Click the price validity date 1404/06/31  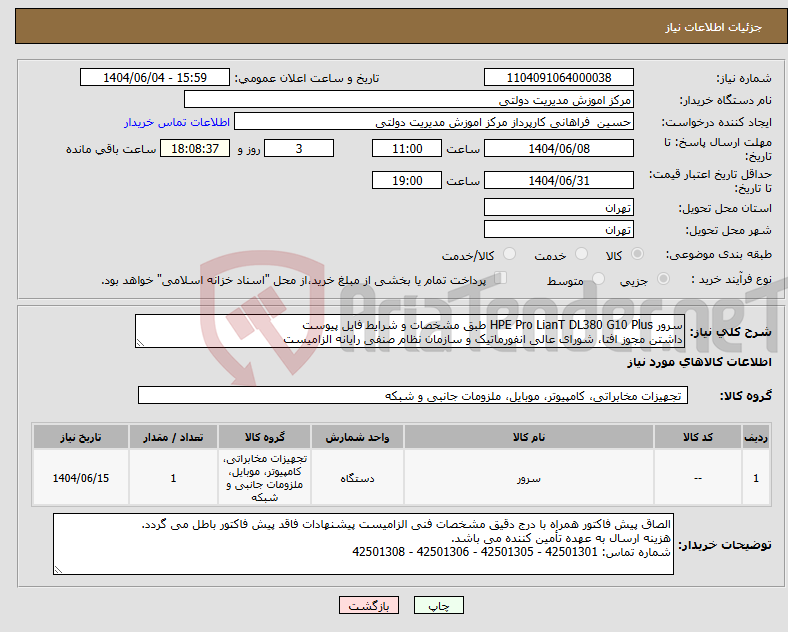point(558,180)
